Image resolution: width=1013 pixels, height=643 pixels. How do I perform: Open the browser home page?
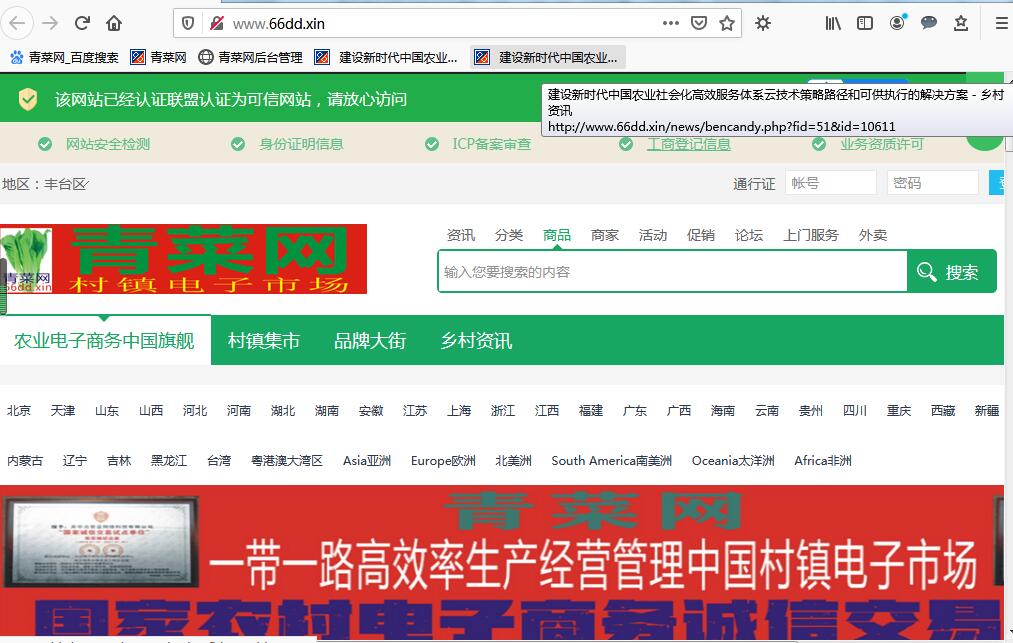114,23
